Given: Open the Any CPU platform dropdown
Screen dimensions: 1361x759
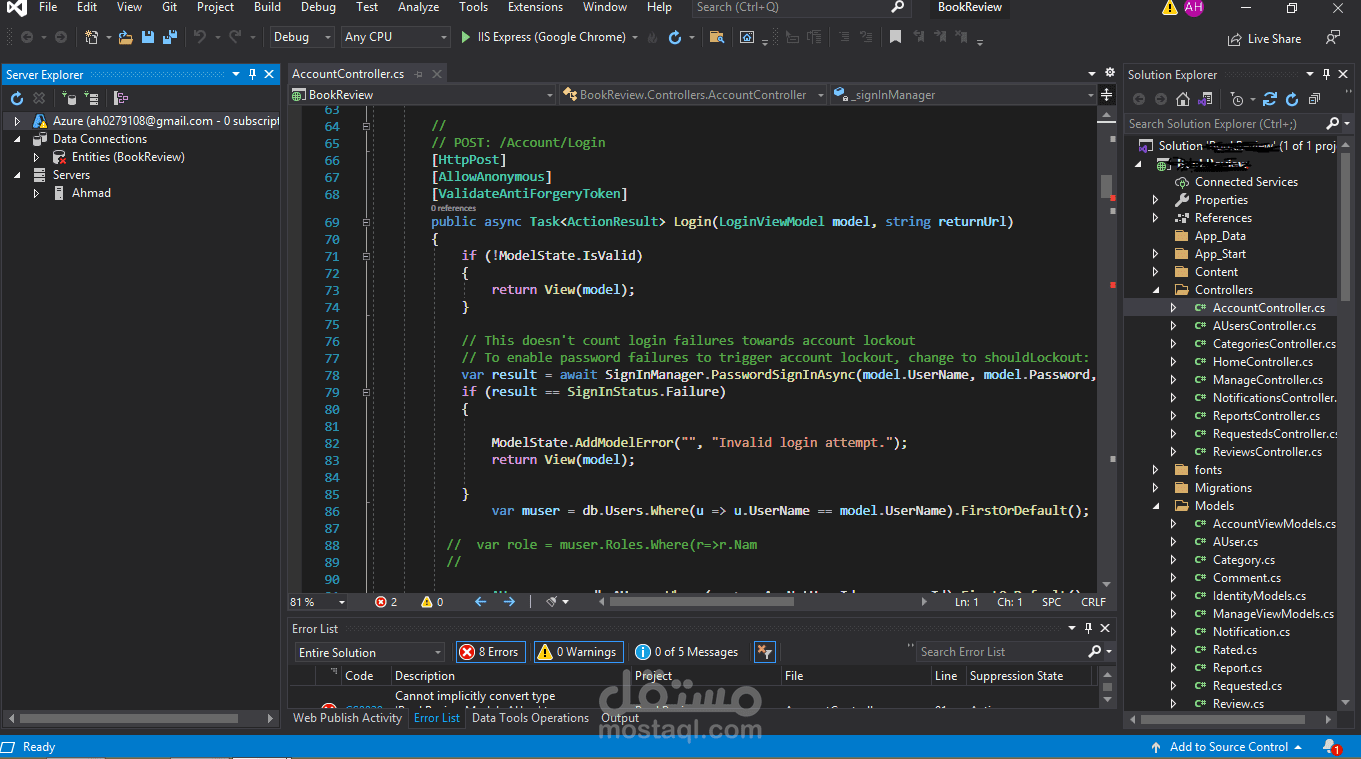Looking at the screenshot, I should (396, 37).
